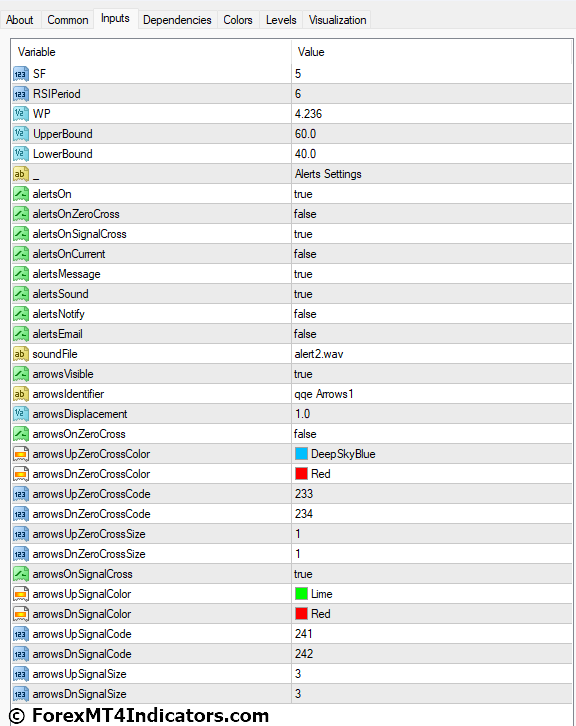Screen dimensions: 576x726
Task: Toggle the alertsOnZeroCross false value
Action: [305, 214]
